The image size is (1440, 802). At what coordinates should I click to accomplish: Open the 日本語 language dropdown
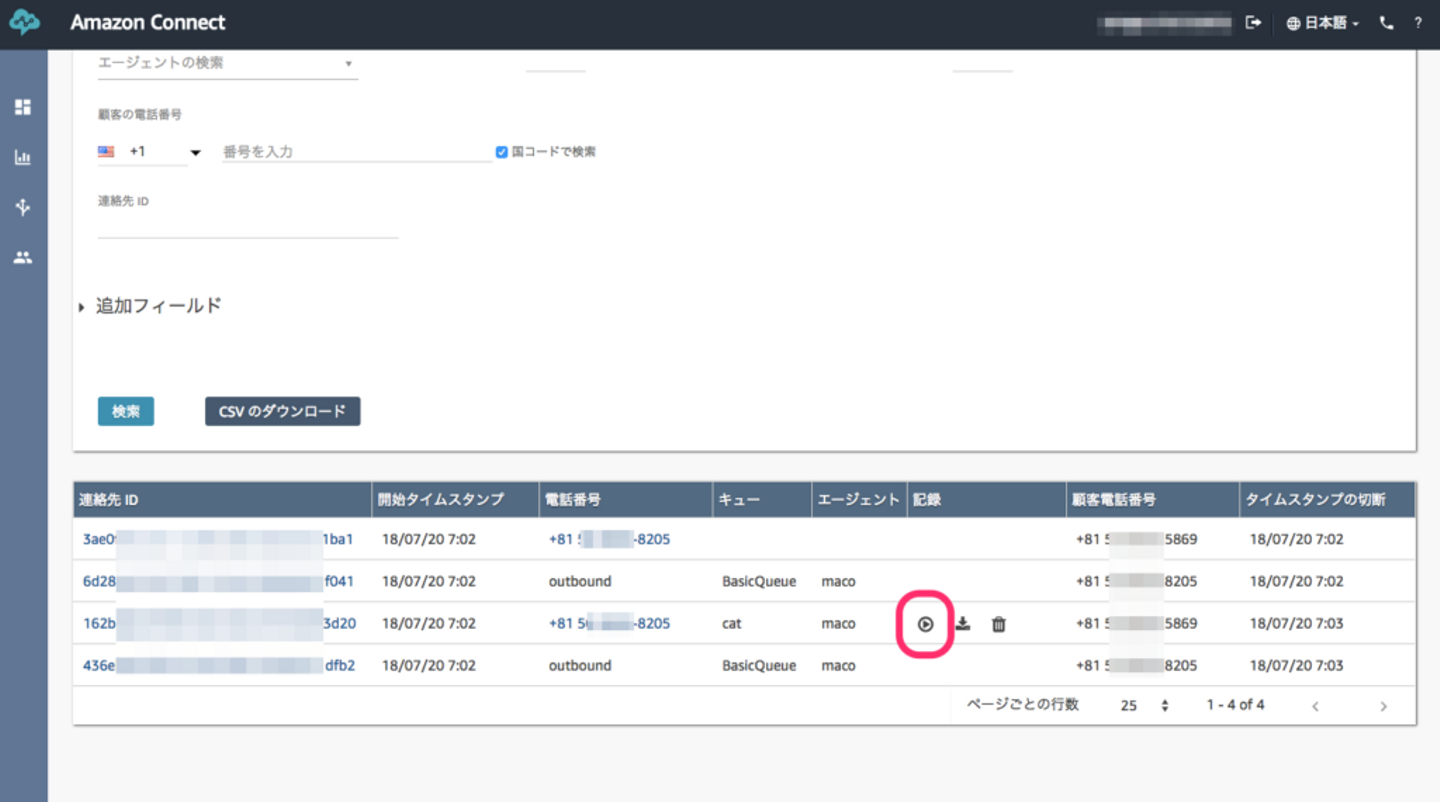click(1322, 23)
